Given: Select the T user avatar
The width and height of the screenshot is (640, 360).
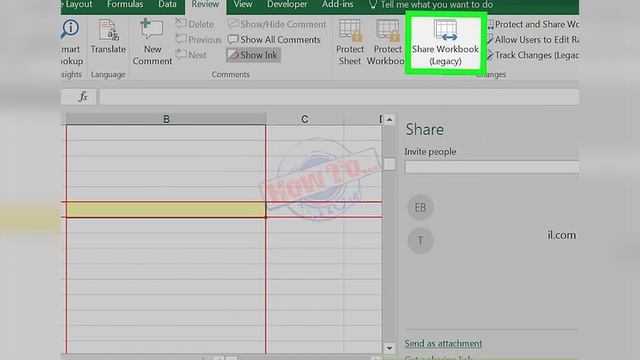Looking at the screenshot, I should point(420,241).
